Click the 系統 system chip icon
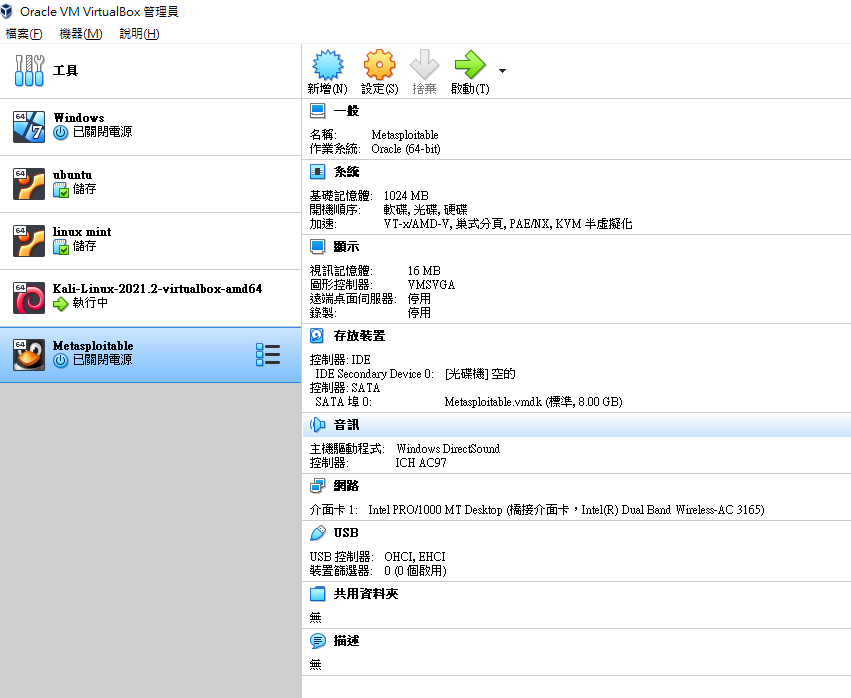The image size is (851, 698). tap(317, 172)
